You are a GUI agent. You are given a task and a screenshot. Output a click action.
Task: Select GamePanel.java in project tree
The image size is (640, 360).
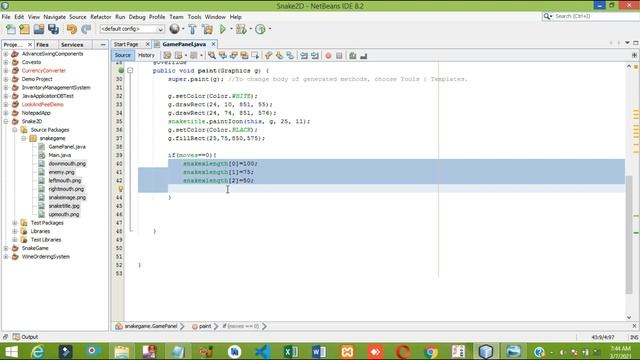(x=67, y=147)
